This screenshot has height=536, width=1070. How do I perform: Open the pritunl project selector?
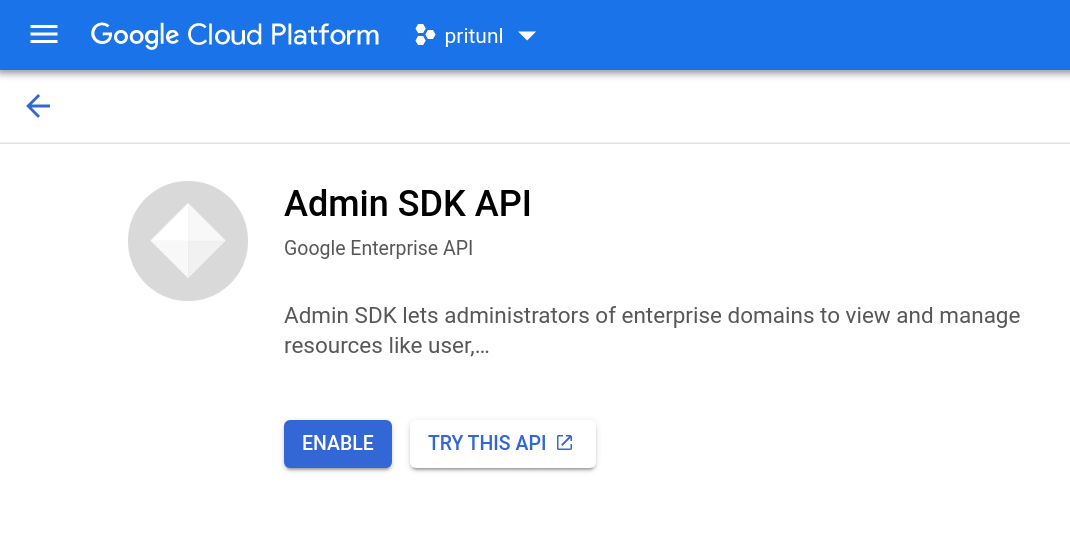point(475,36)
